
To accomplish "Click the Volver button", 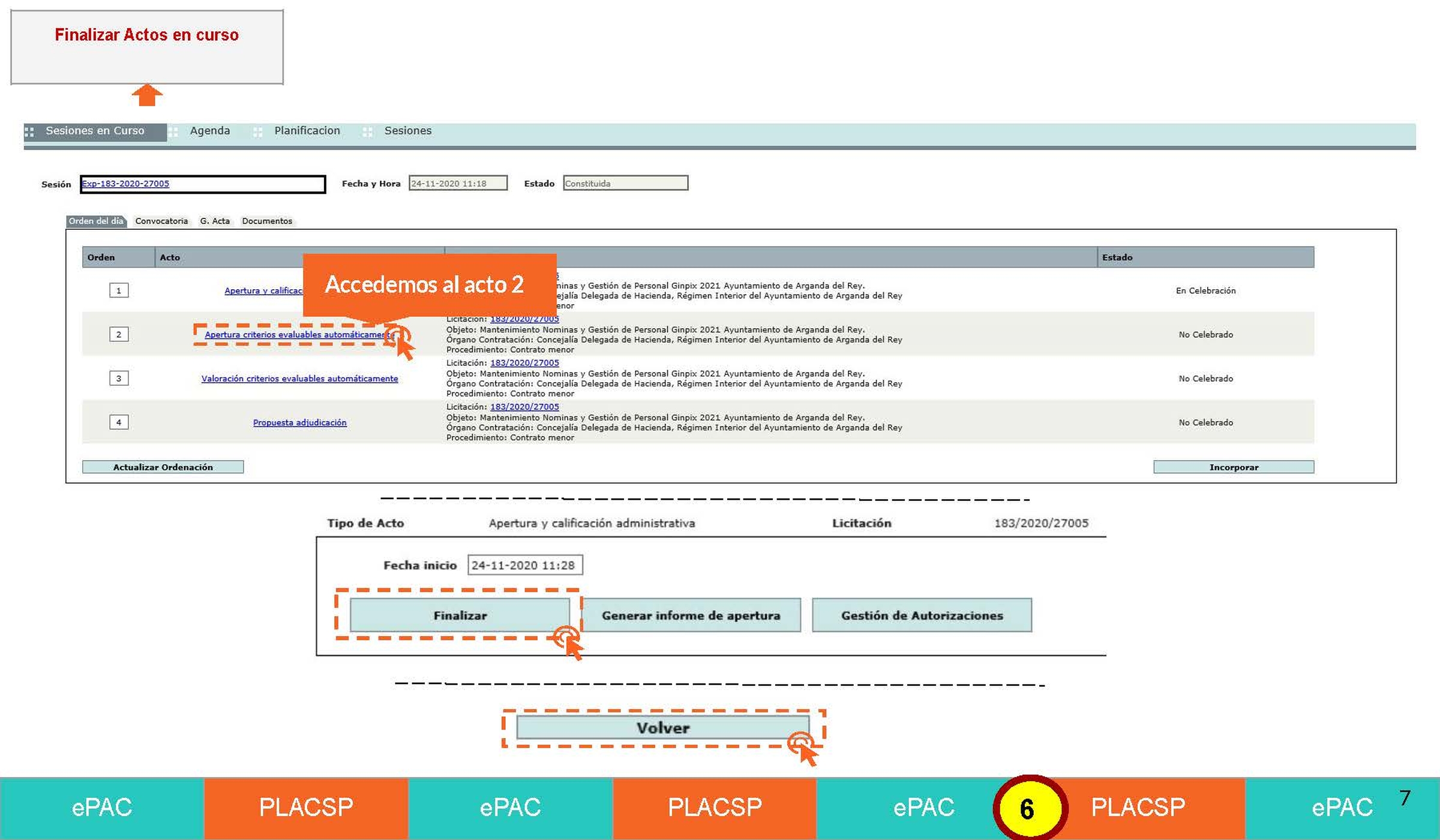I will 662,728.
